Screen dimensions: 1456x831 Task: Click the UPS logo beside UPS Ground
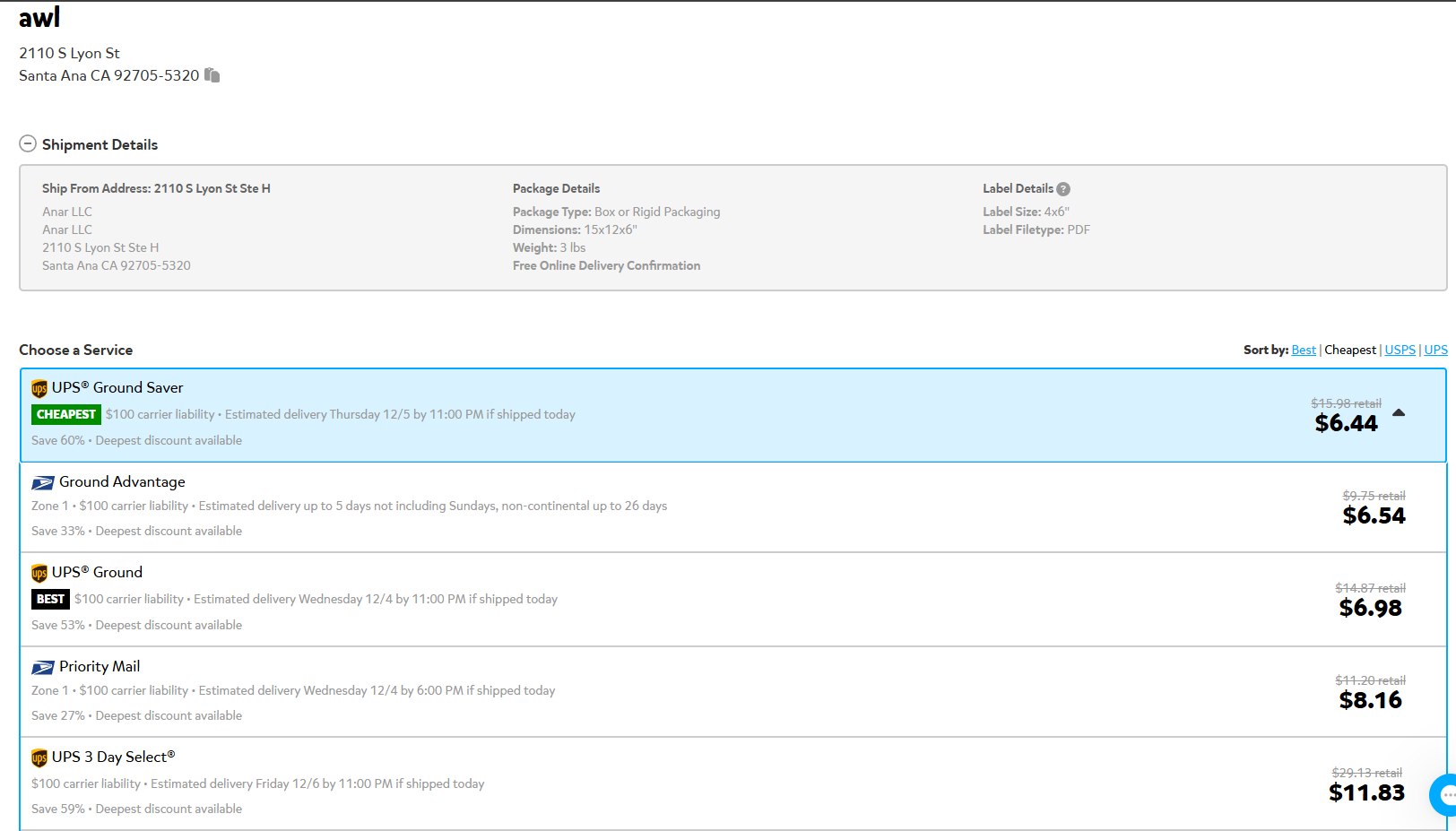pos(39,573)
